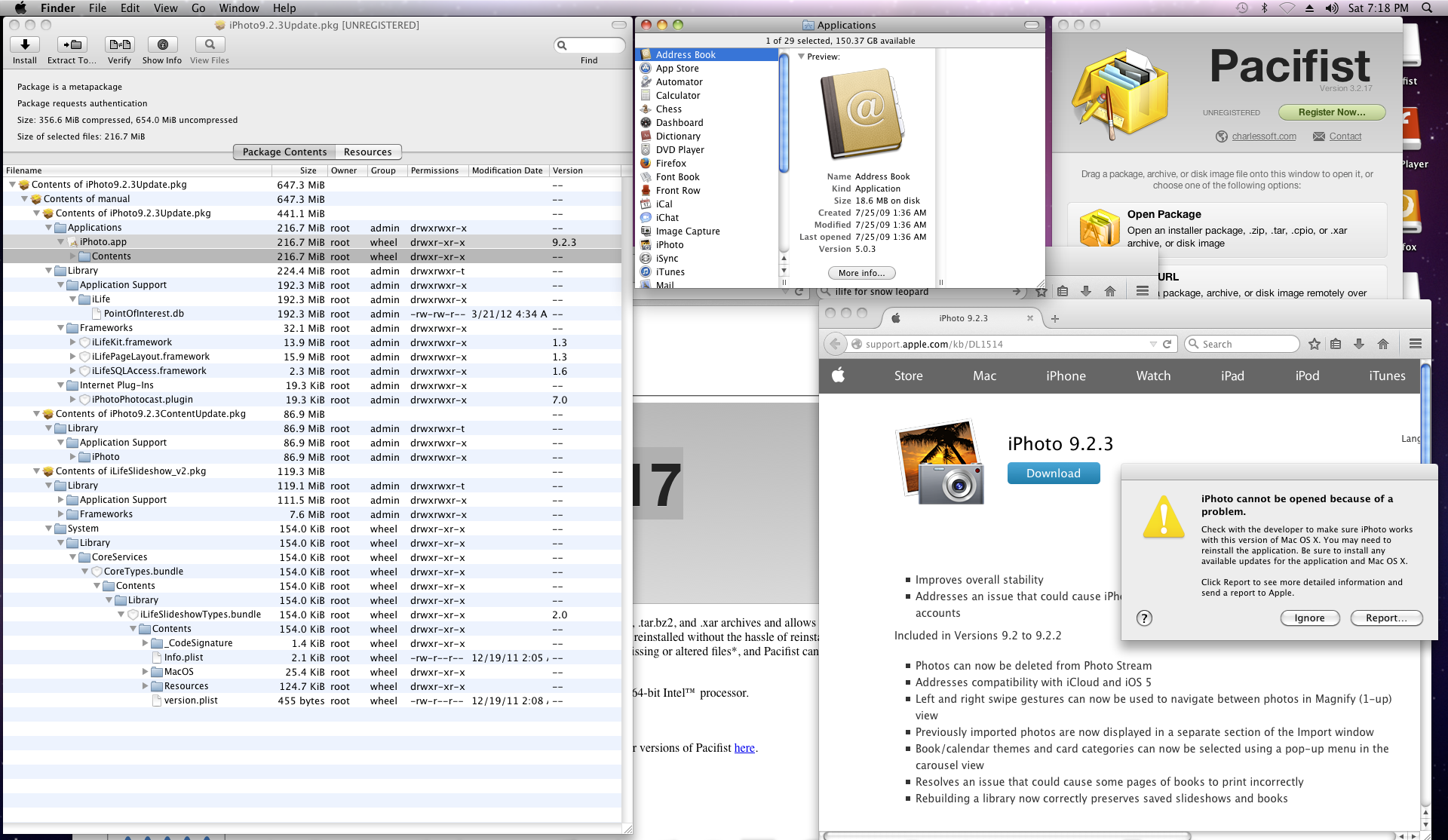
Task: Open the File menu
Action: pyautogui.click(x=97, y=8)
